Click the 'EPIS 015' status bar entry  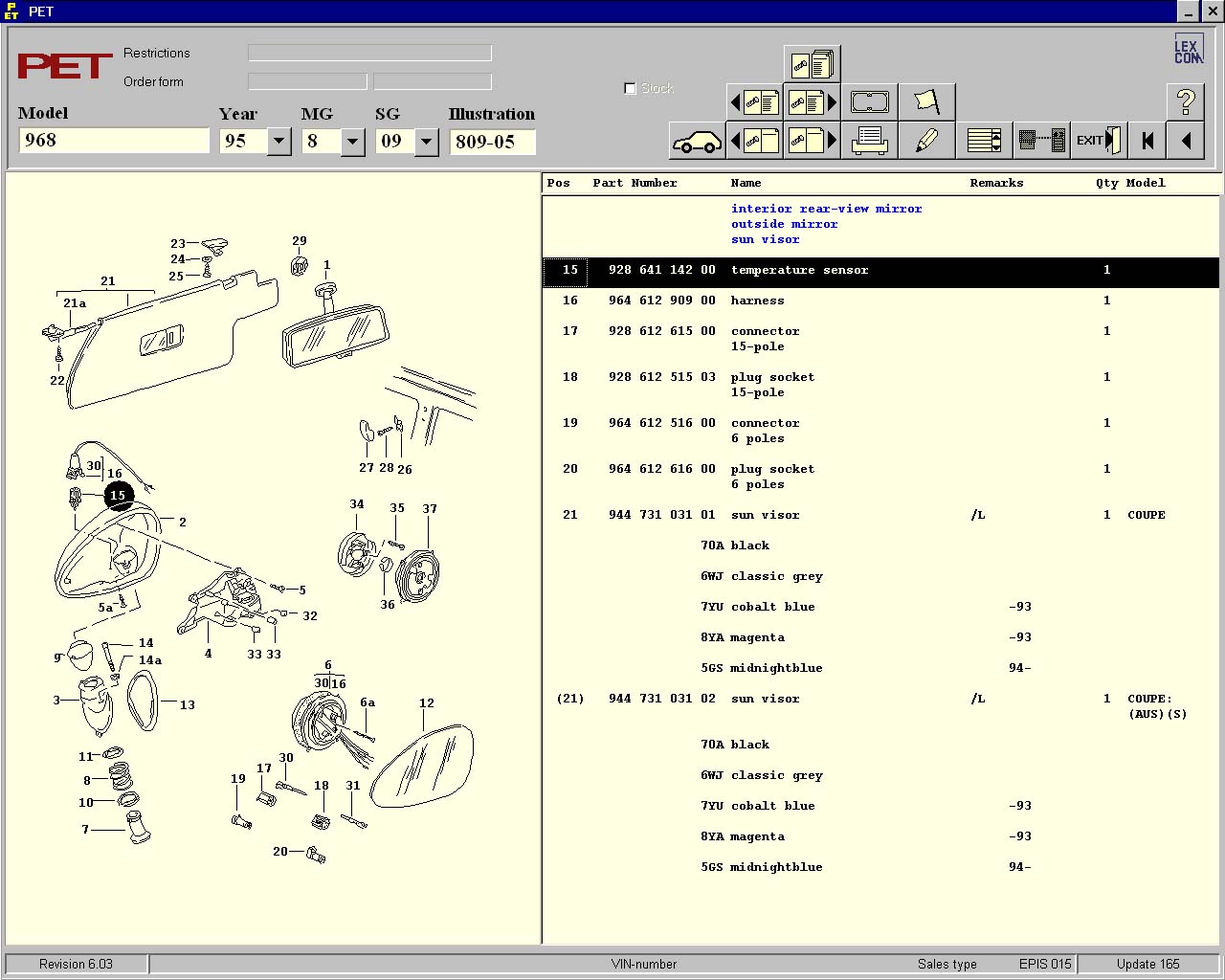[x=1045, y=964]
